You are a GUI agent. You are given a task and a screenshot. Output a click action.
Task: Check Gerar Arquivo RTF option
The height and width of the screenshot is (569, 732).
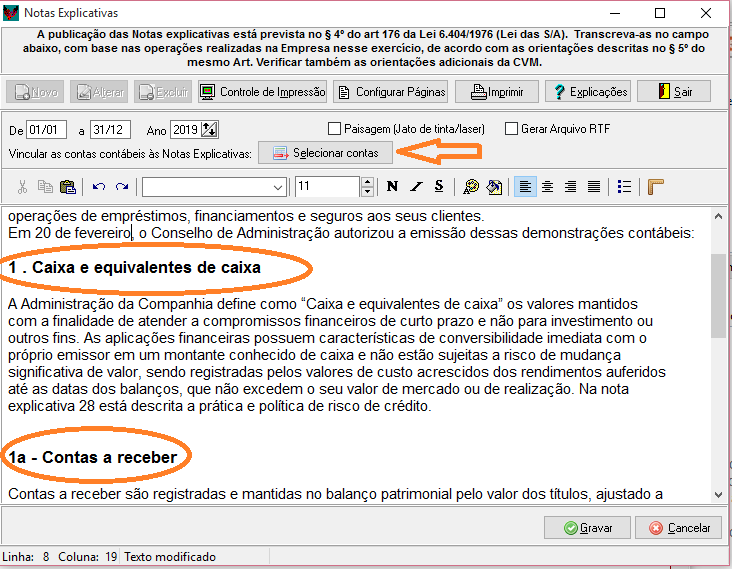pyautogui.click(x=512, y=129)
